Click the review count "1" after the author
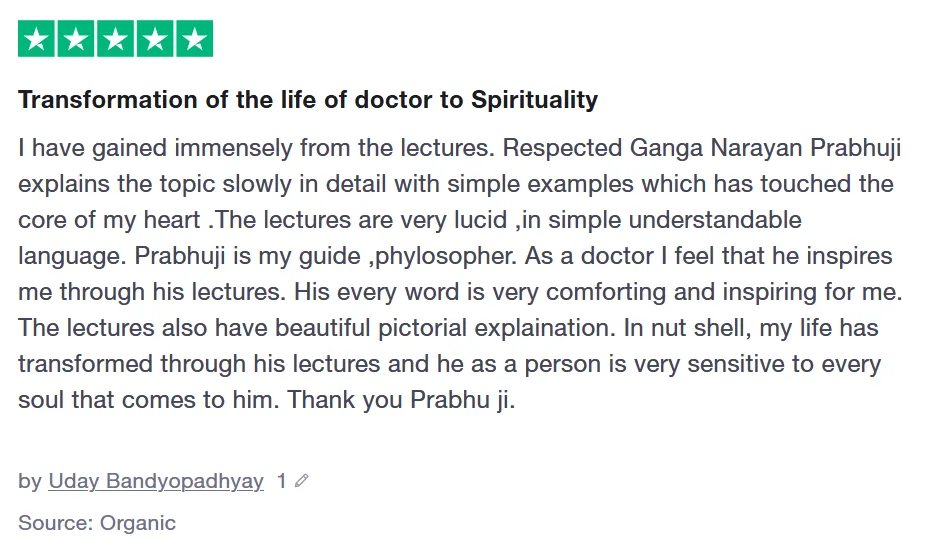 (x=282, y=481)
